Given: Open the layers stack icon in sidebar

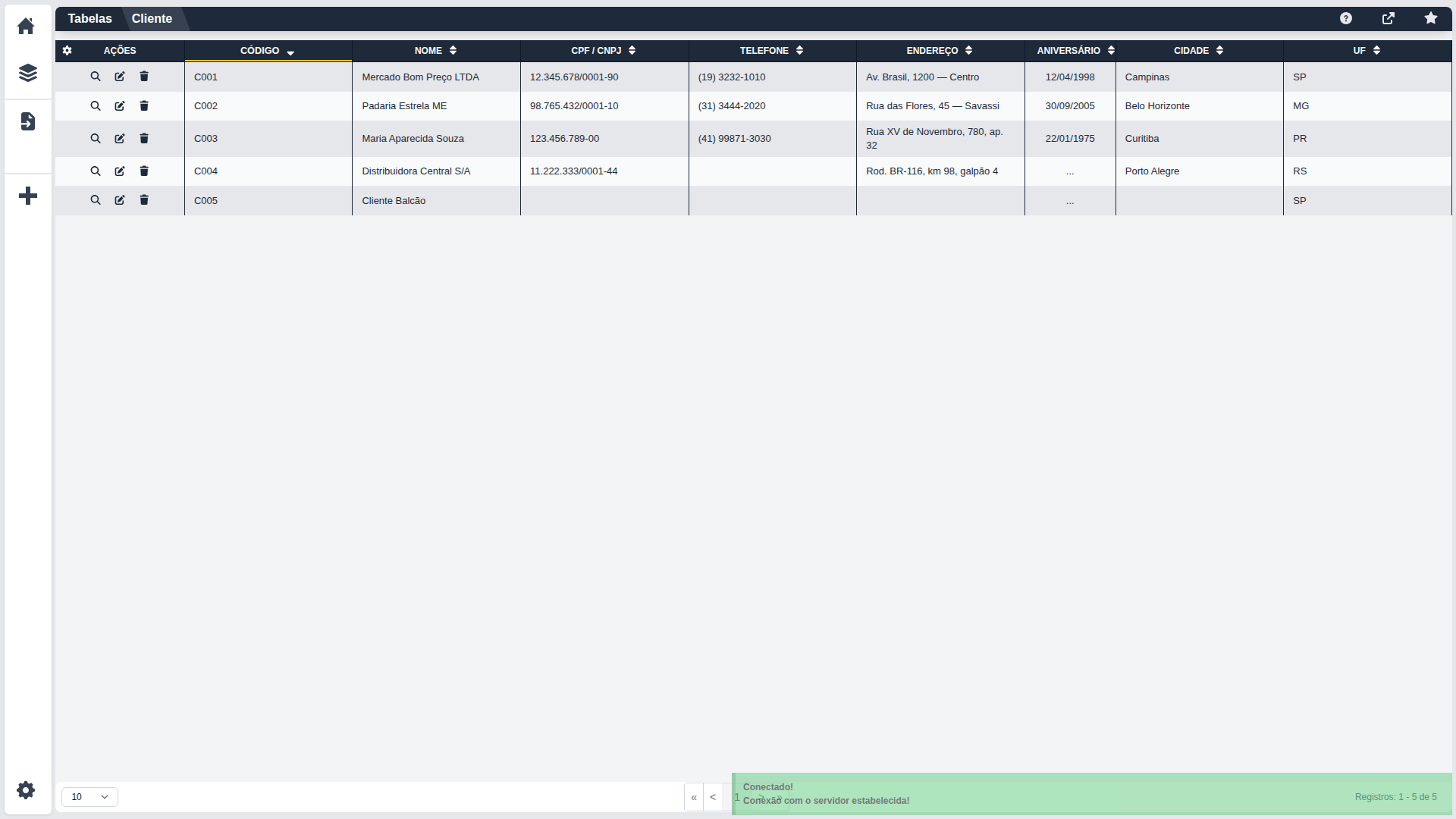Looking at the screenshot, I should pos(27,73).
